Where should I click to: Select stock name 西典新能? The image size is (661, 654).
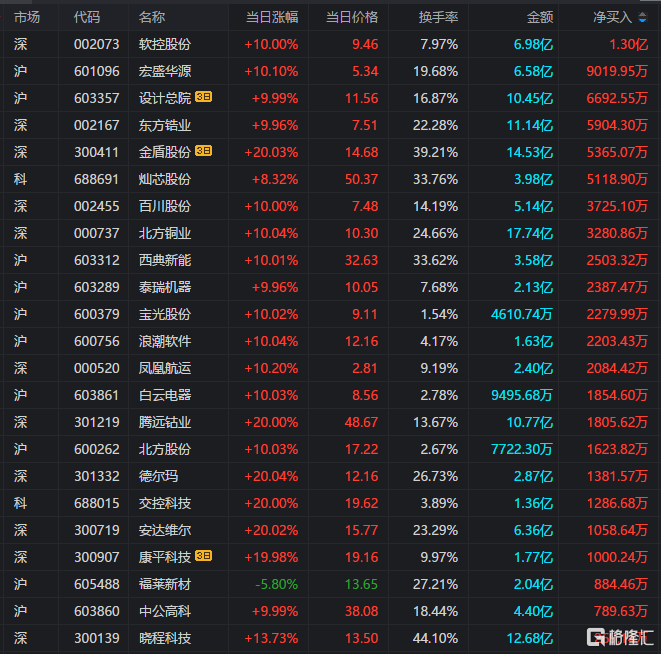click(x=165, y=260)
